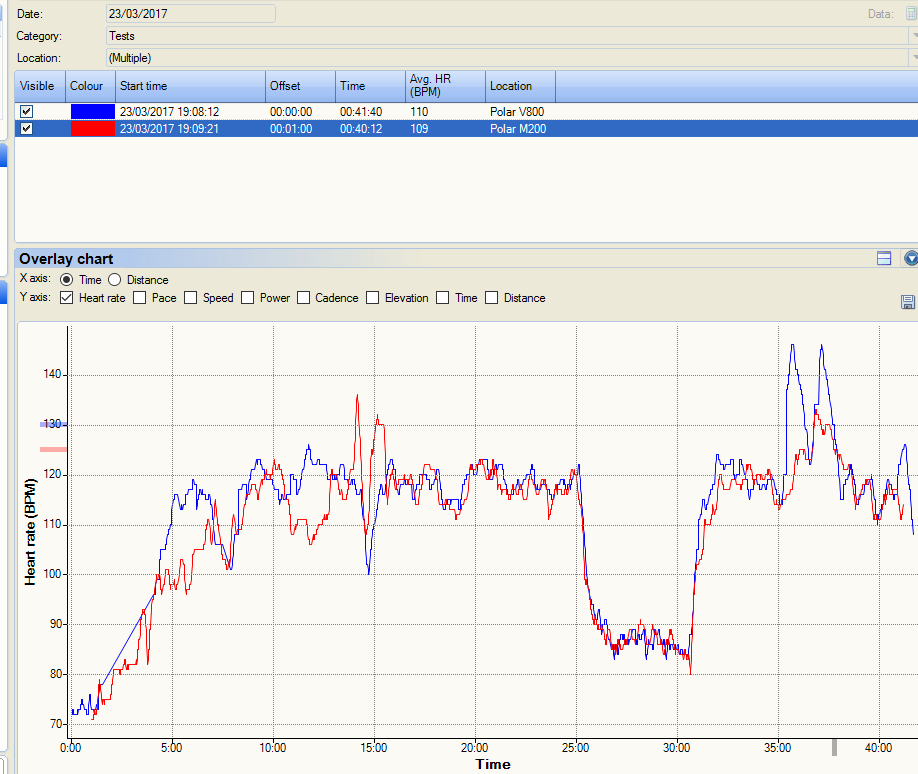Sort by the Avg. HR column header
Viewport: 918px width, 774px height.
[445, 86]
